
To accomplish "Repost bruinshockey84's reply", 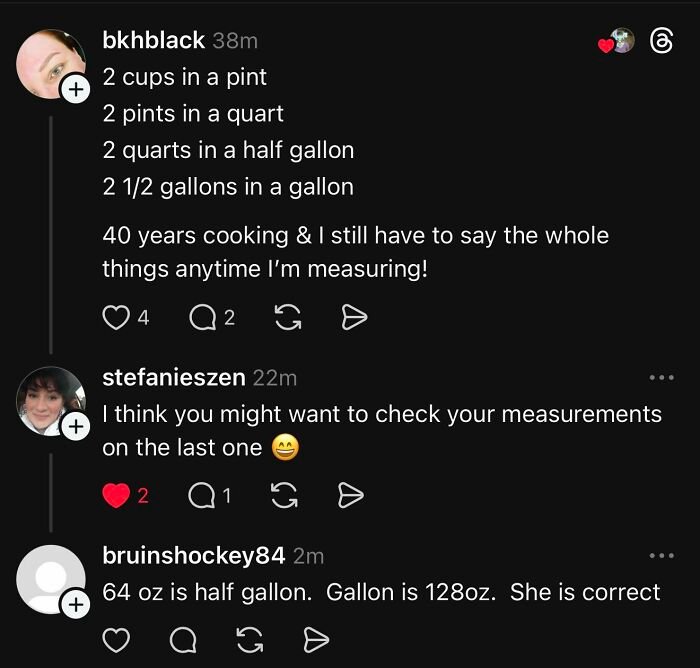I will tap(252, 639).
